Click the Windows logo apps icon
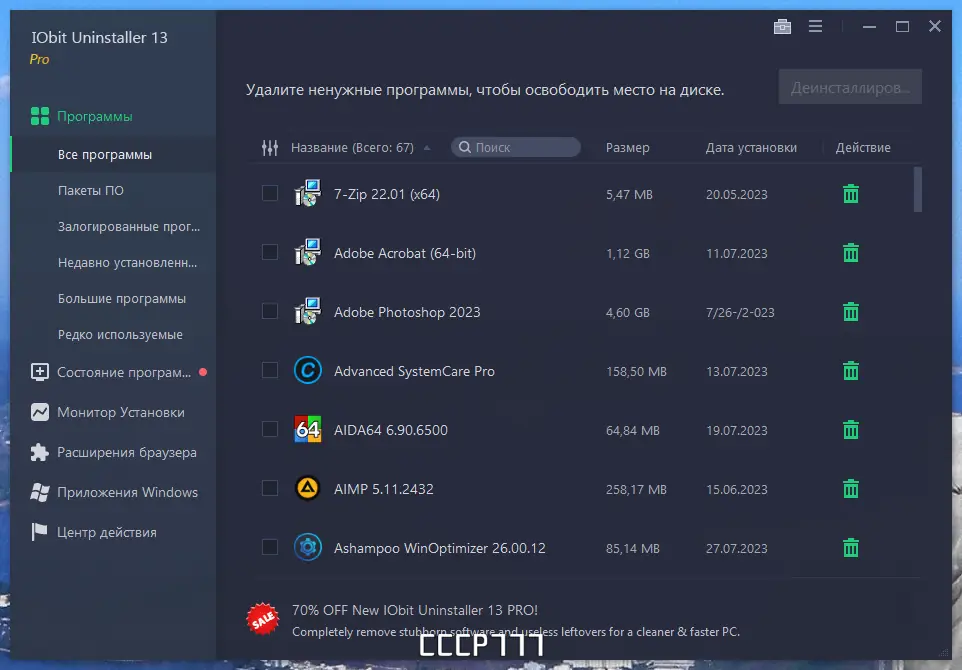The height and width of the screenshot is (670, 962). coord(40,492)
